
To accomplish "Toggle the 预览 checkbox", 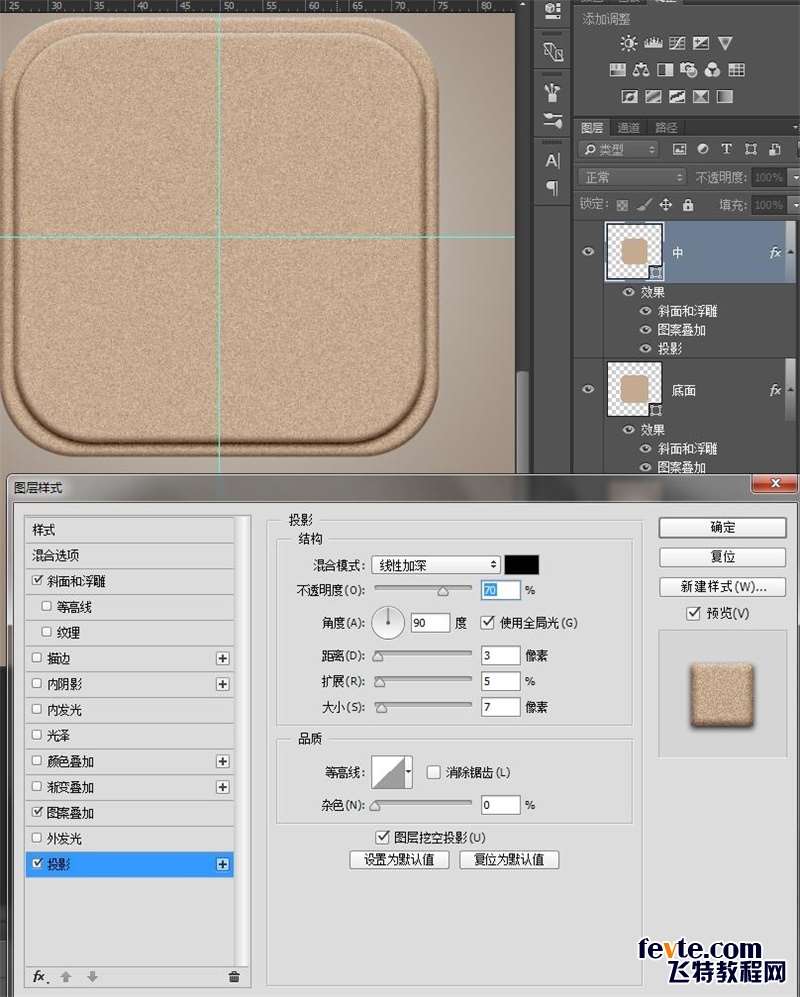I will pyautogui.click(x=693, y=613).
